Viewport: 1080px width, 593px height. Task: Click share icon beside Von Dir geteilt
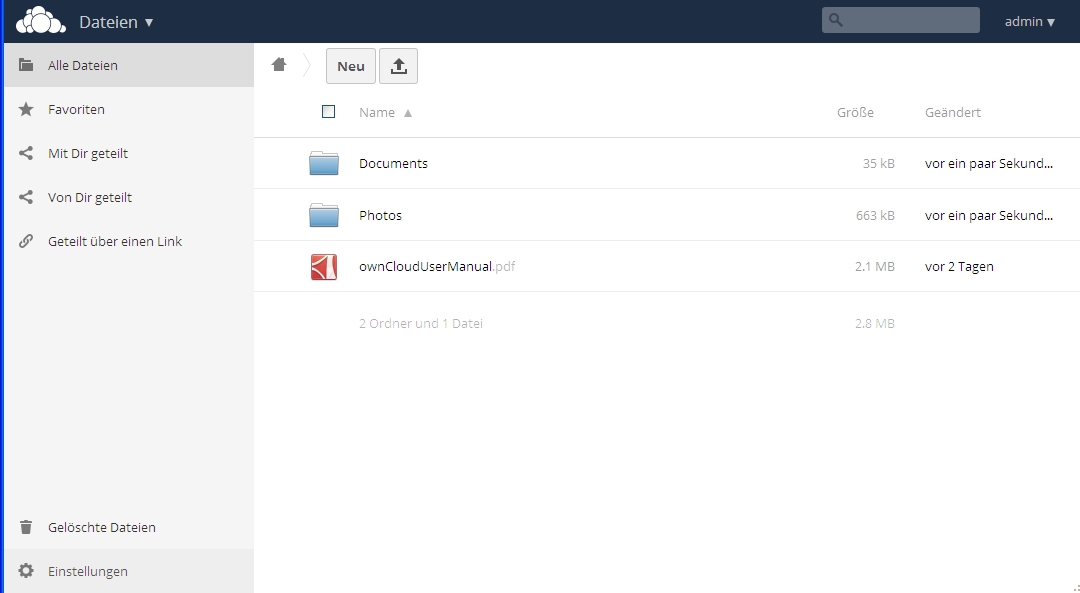(25, 197)
